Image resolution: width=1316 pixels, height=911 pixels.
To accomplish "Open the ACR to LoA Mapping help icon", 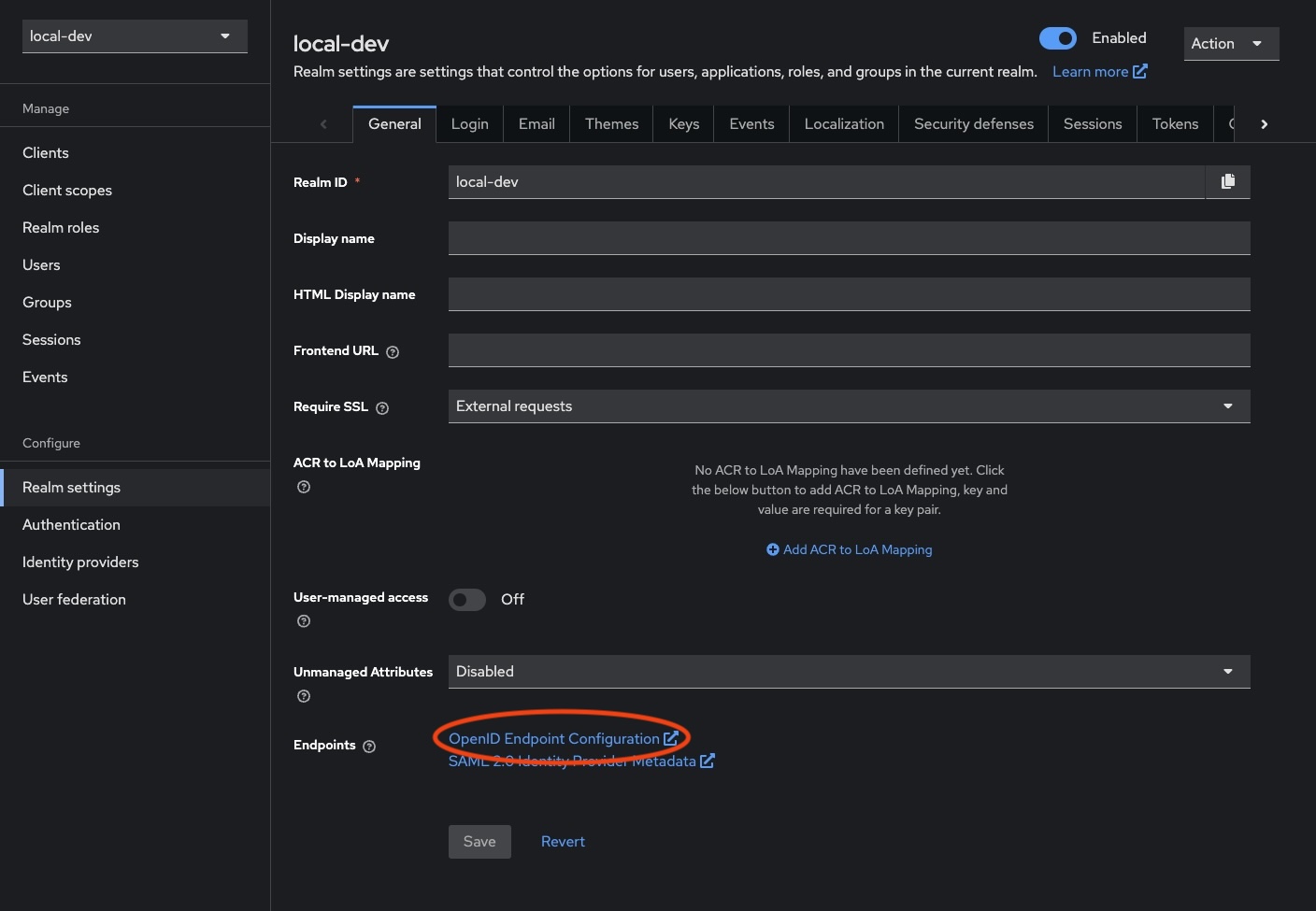I will pyautogui.click(x=303, y=487).
